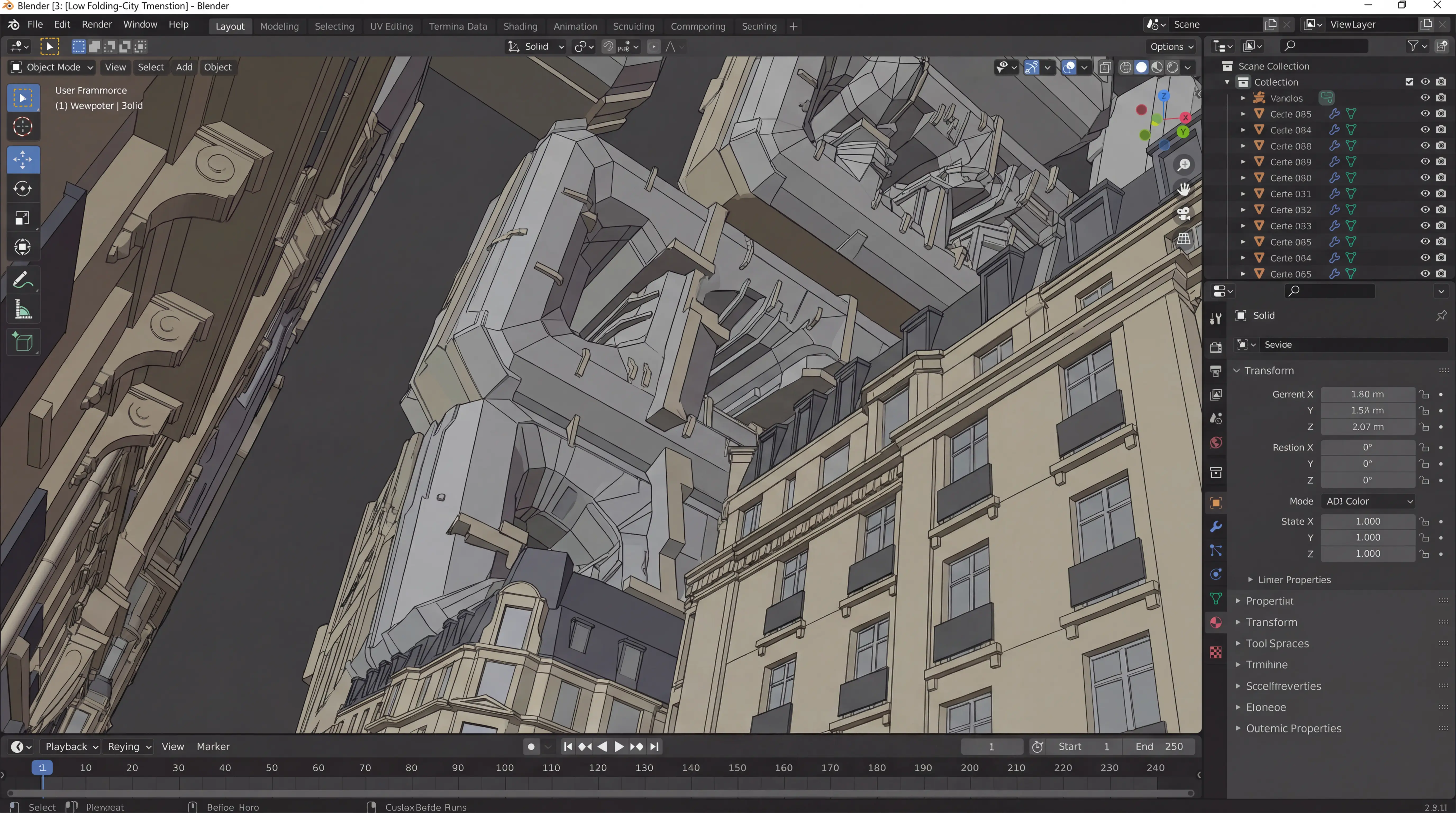Uncheck the Collection exclude checkbox
The image size is (1456, 813).
point(1409,82)
